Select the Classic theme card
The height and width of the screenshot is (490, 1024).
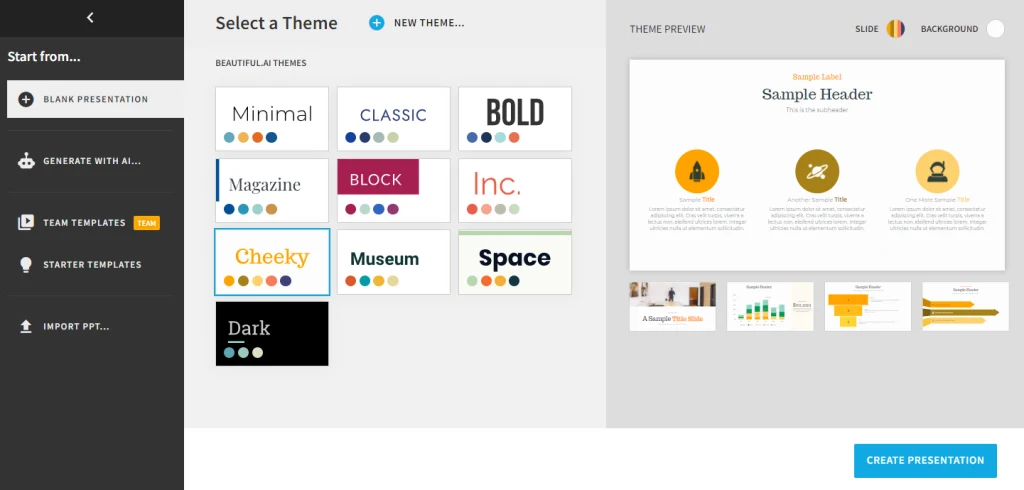pos(393,118)
